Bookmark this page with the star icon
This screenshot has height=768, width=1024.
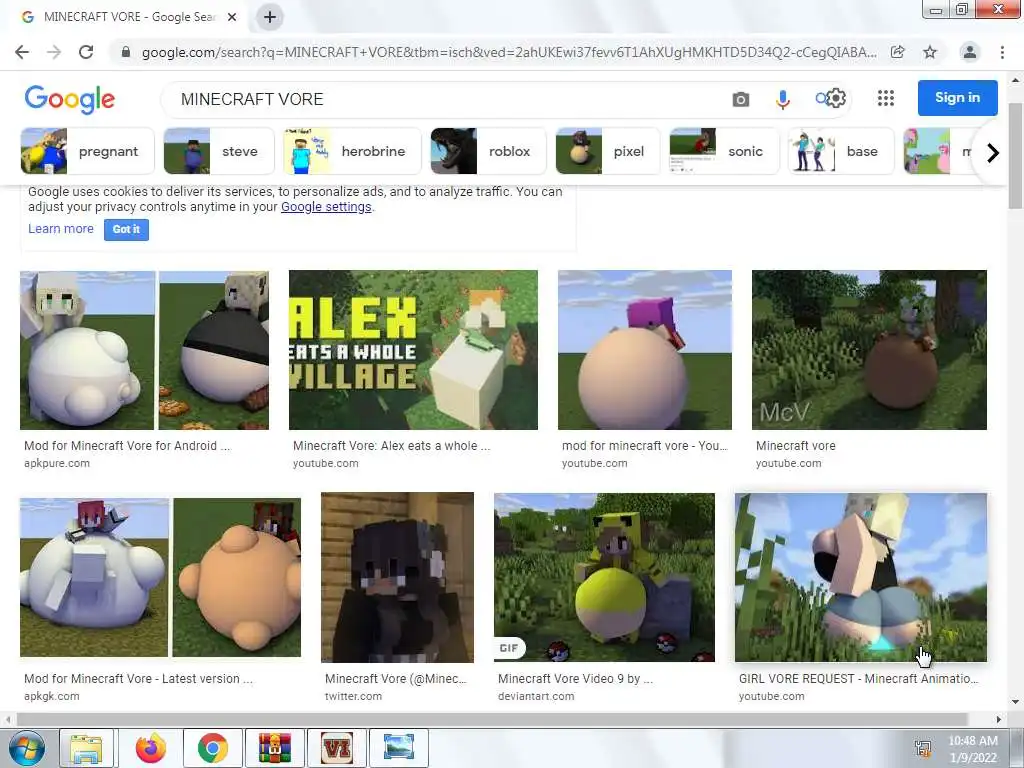[x=930, y=52]
